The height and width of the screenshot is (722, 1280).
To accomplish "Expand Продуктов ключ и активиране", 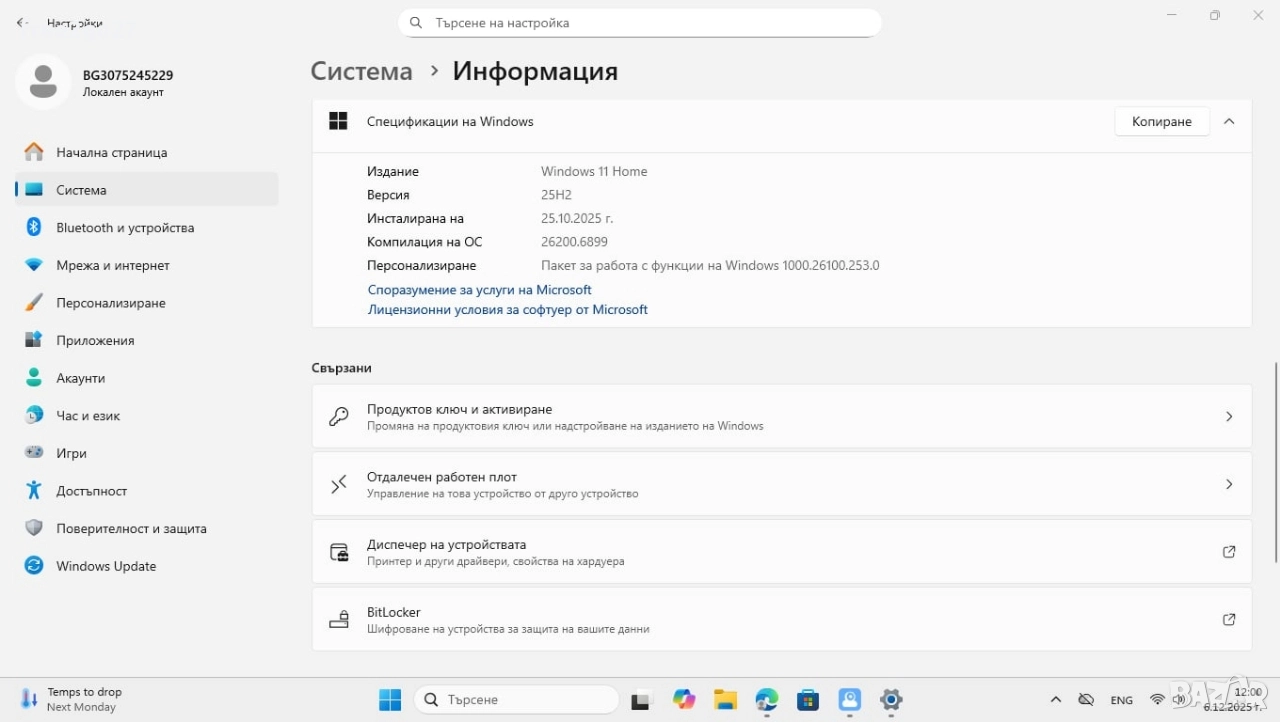I will click(x=781, y=416).
